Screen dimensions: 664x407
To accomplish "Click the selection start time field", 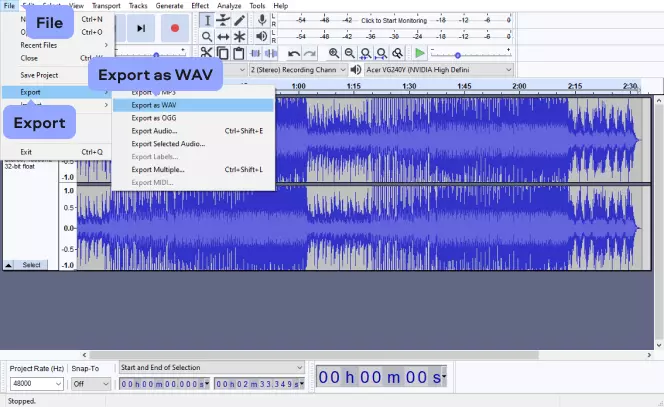I will pos(164,384).
